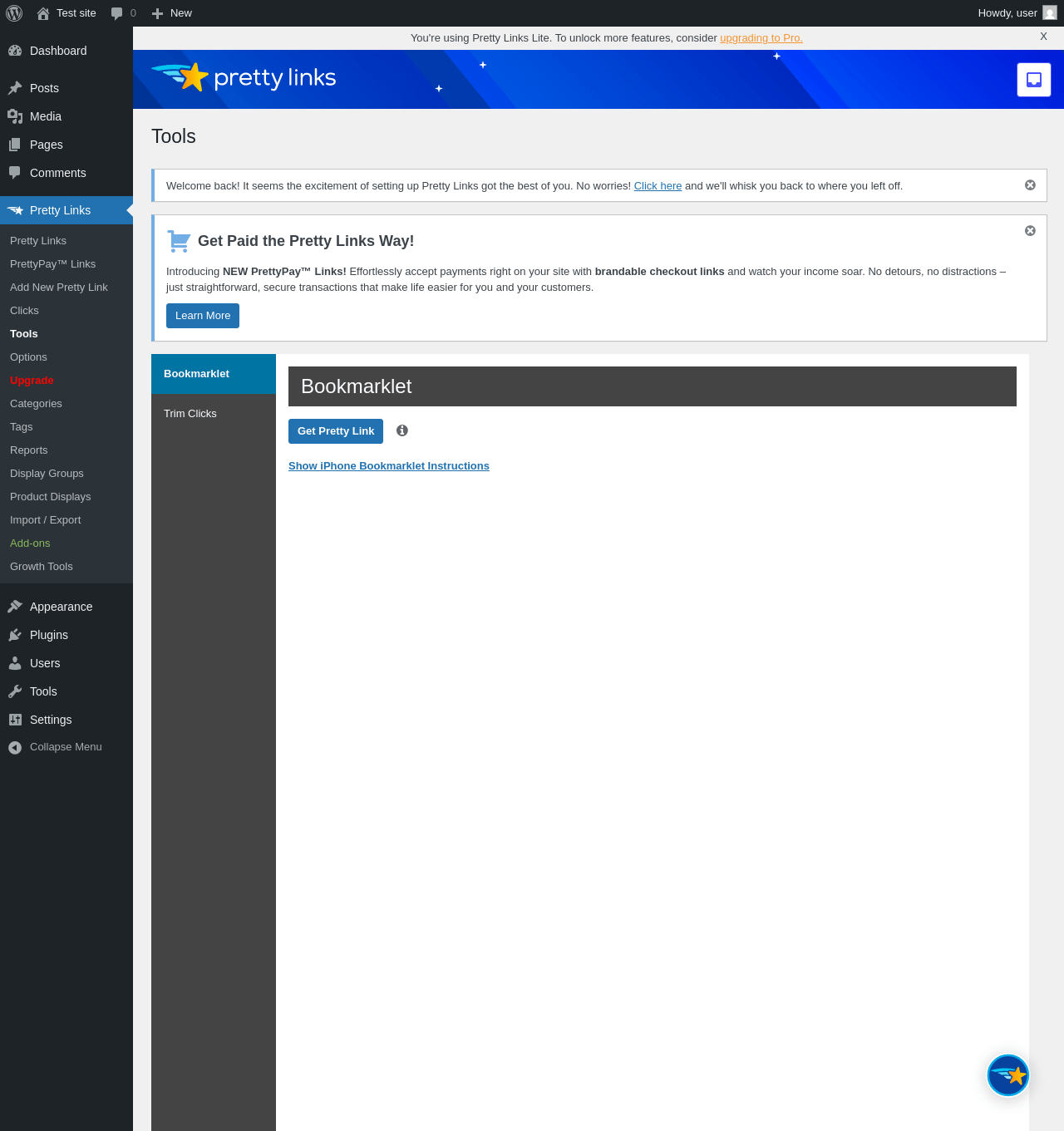Follow the upgrading to Pro link

click(x=761, y=38)
